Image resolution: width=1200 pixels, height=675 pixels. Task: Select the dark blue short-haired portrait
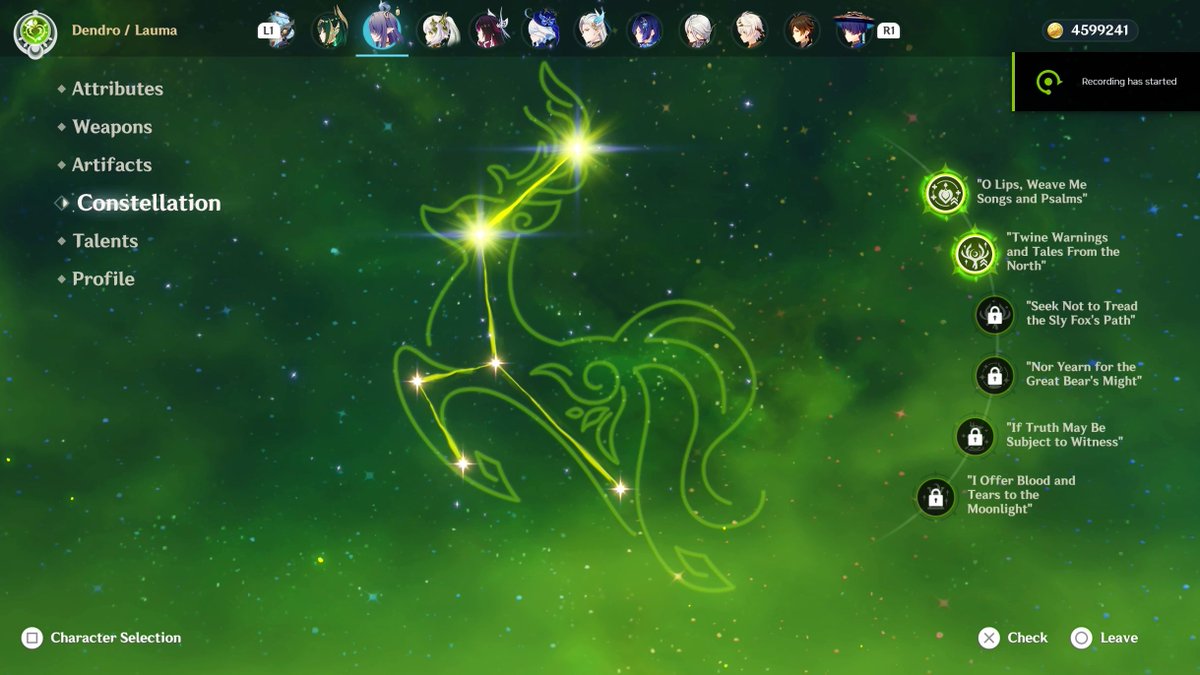click(x=645, y=30)
